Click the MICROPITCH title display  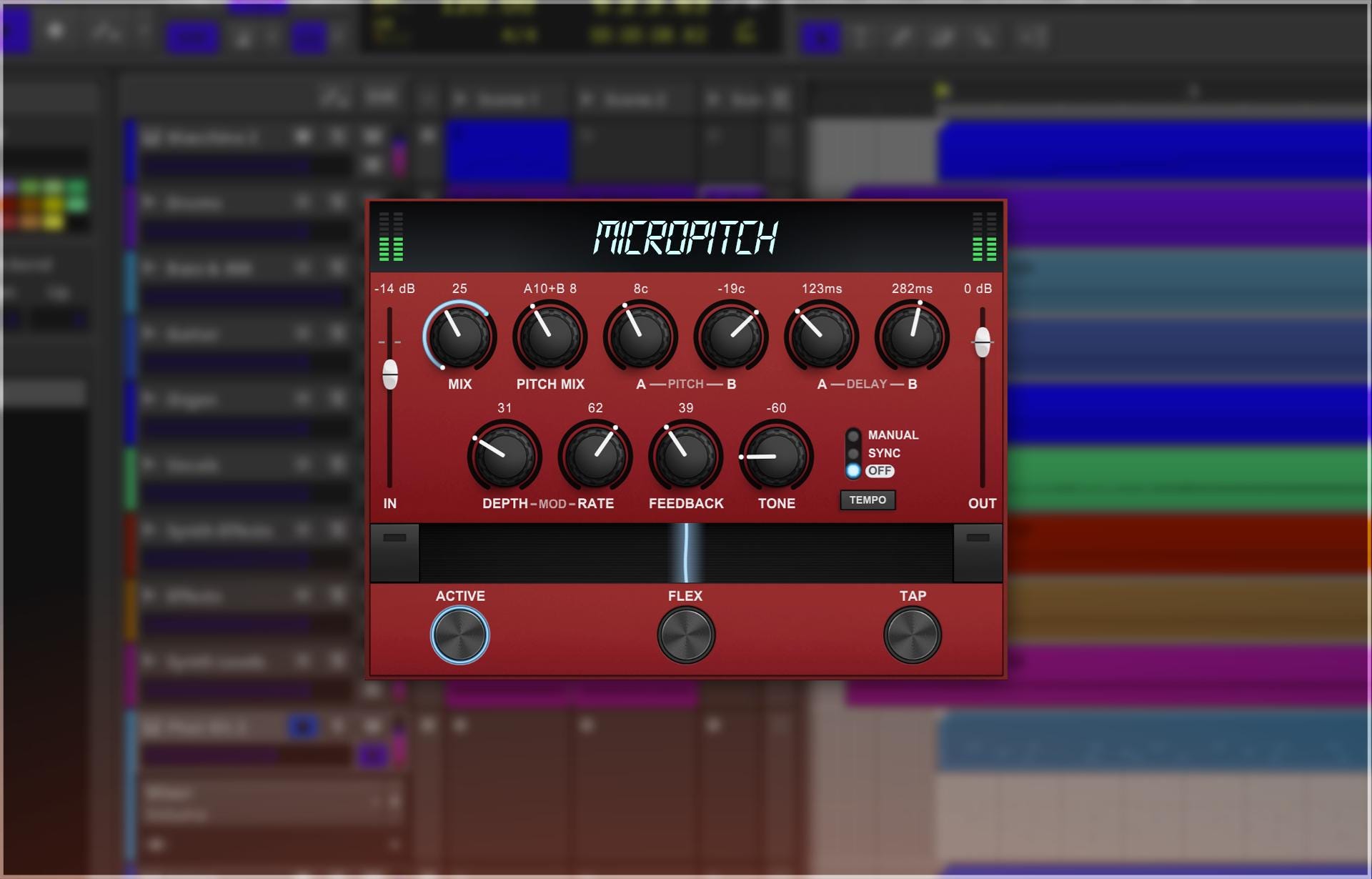tap(686, 238)
